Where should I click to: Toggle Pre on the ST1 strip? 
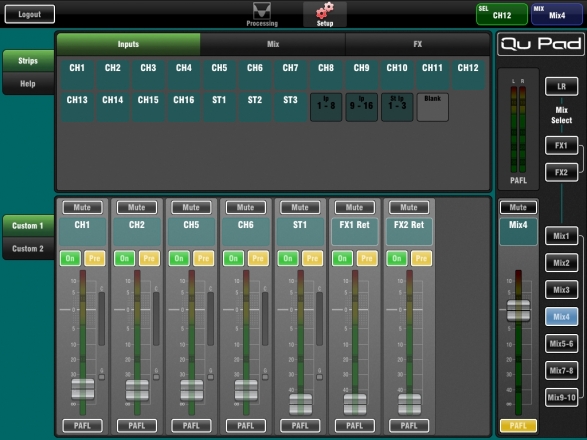(x=312, y=258)
